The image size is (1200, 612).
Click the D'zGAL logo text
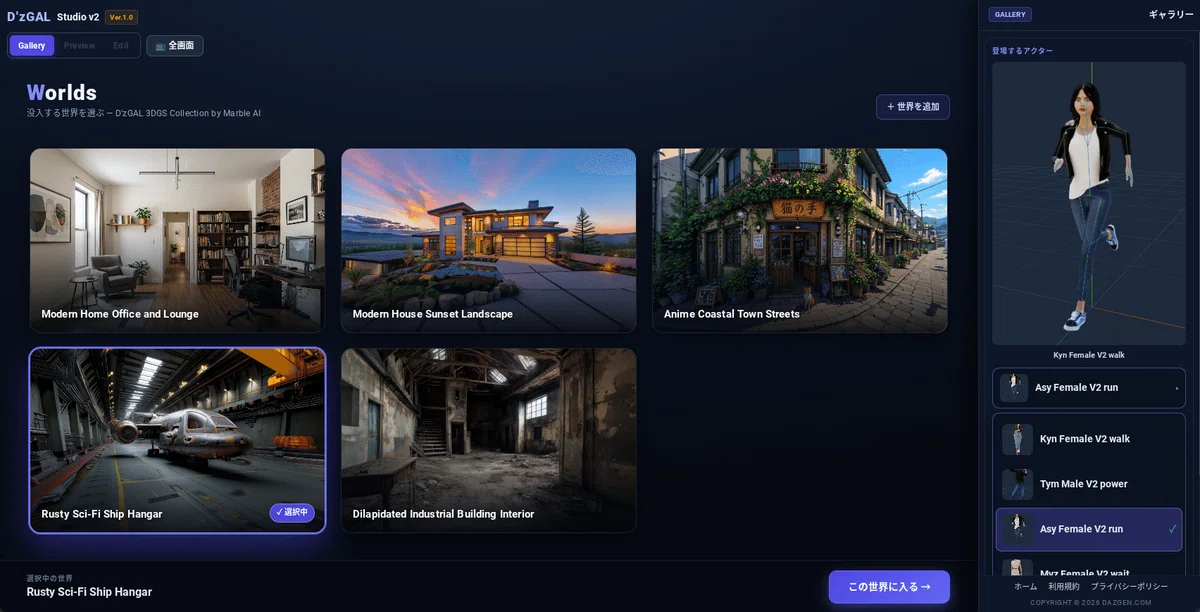point(28,17)
